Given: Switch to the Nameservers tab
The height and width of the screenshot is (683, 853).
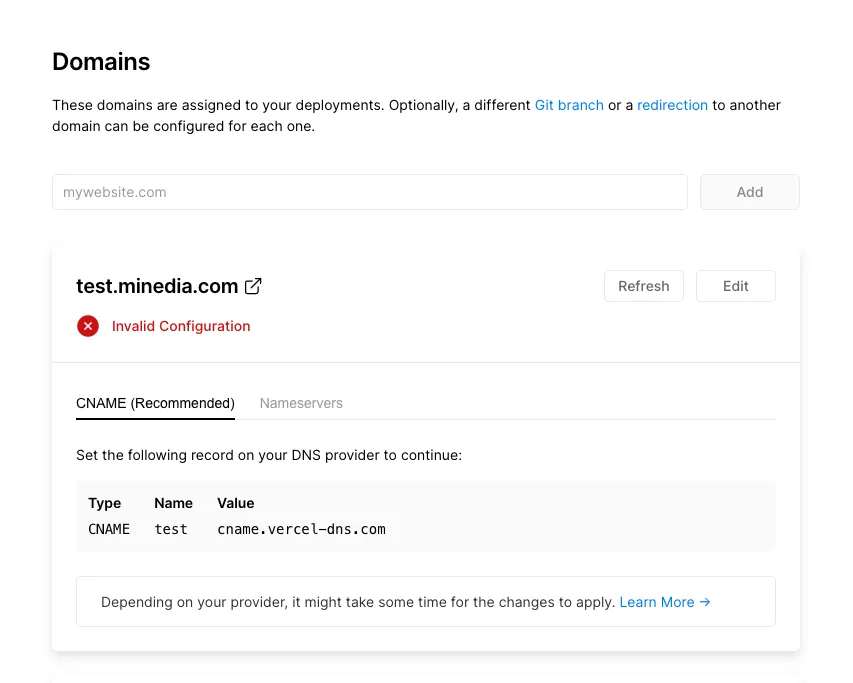Looking at the screenshot, I should click(x=301, y=403).
